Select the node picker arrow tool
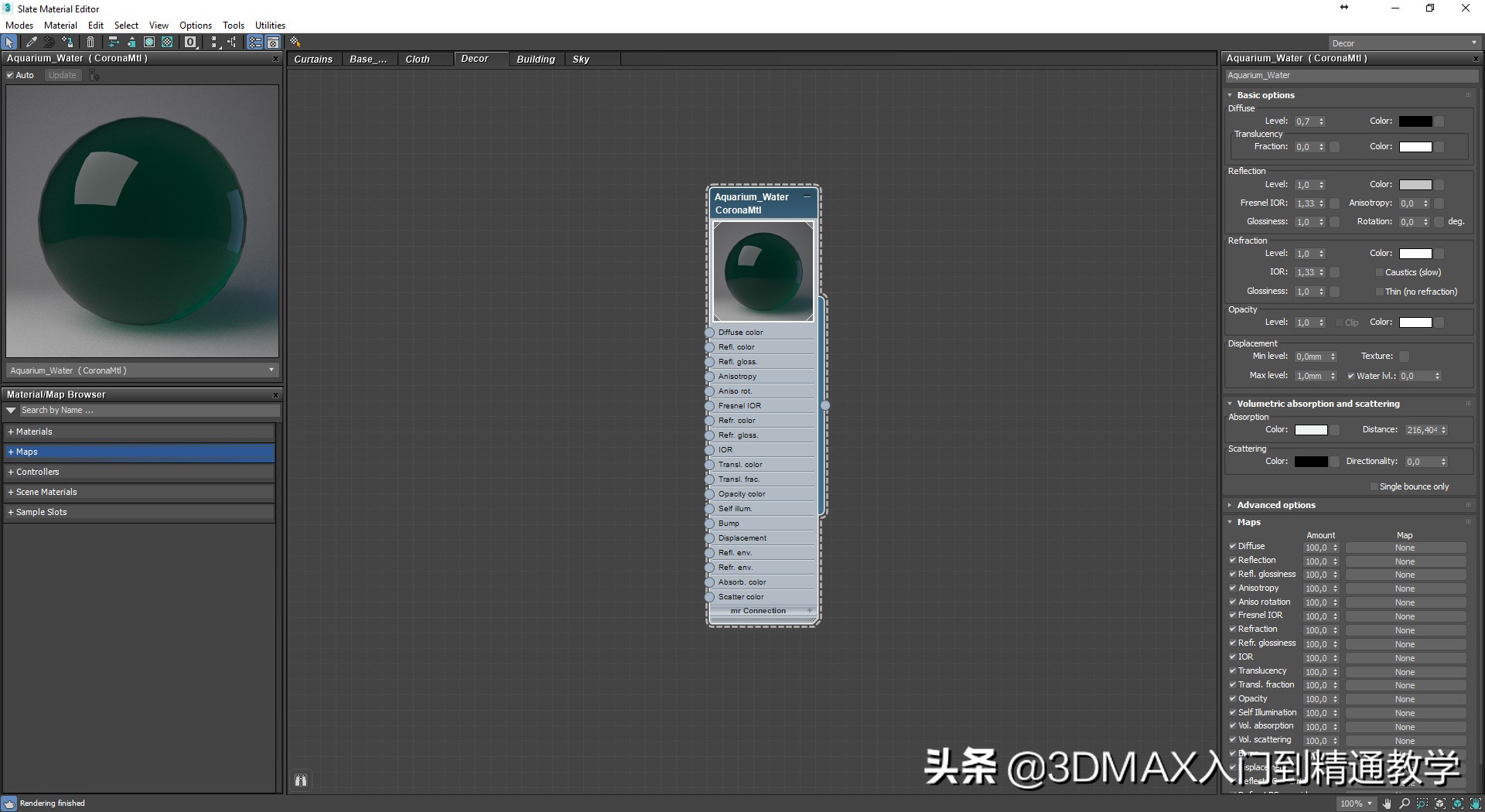This screenshot has height=812, width=1485. point(9,43)
